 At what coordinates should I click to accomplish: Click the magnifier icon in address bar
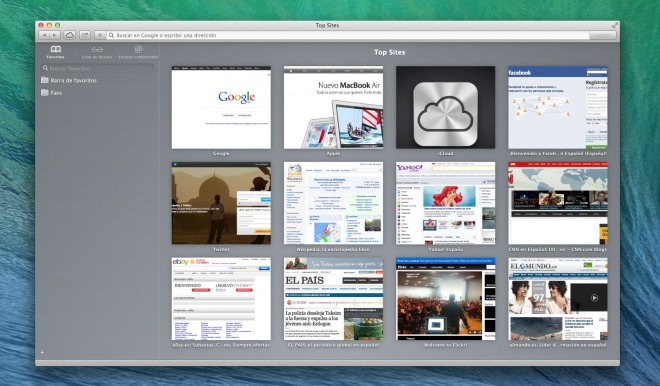point(112,35)
